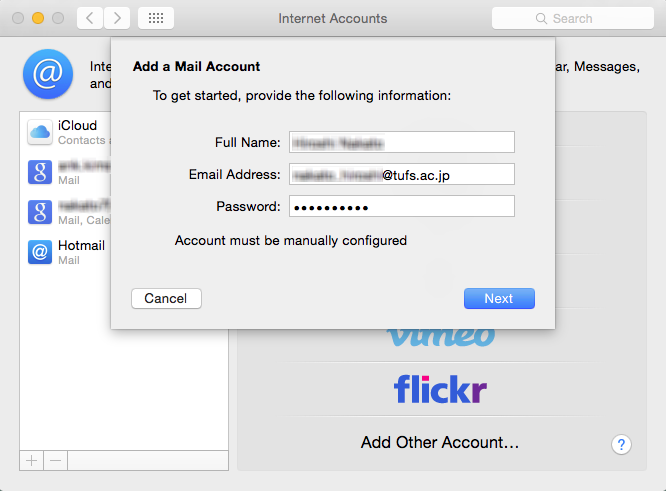Select the first Google Mail account icon
Image resolution: width=666 pixels, height=491 pixels.
[40, 172]
